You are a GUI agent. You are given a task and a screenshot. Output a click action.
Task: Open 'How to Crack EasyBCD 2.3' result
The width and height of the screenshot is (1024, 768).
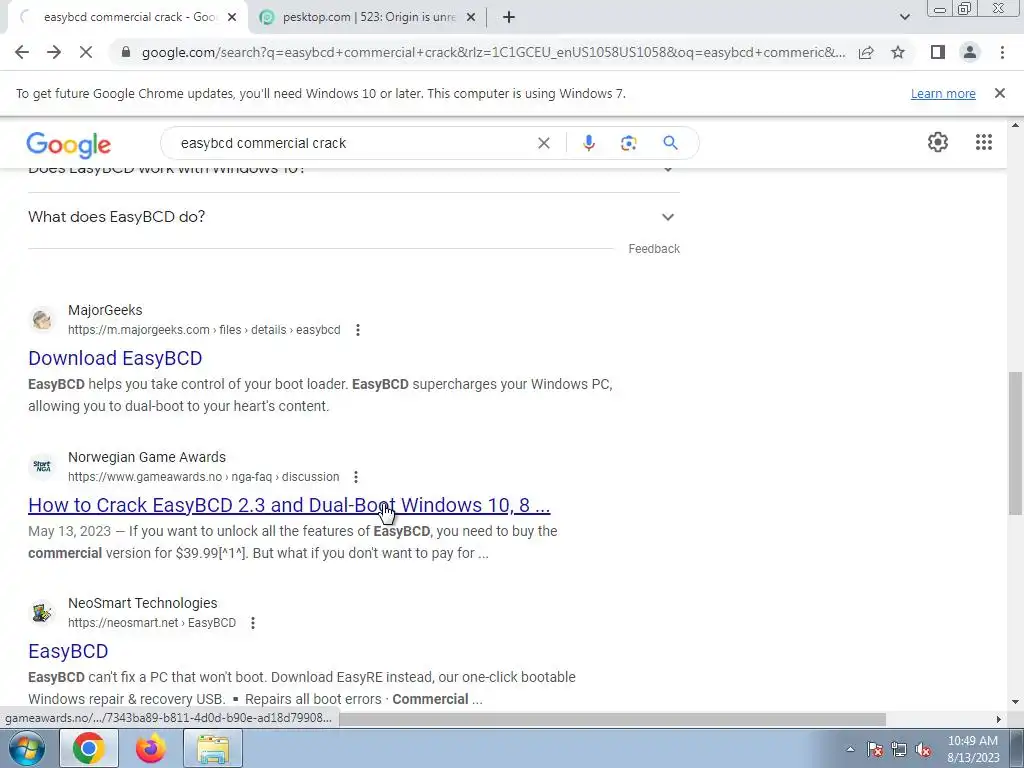point(289,505)
